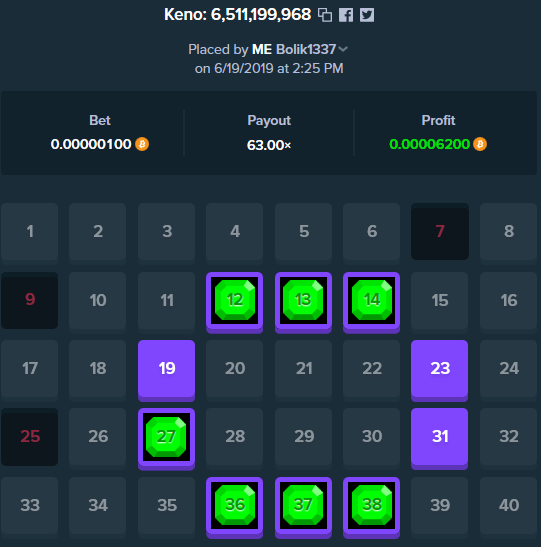Toggle purple selected tile 31

click(x=439, y=438)
